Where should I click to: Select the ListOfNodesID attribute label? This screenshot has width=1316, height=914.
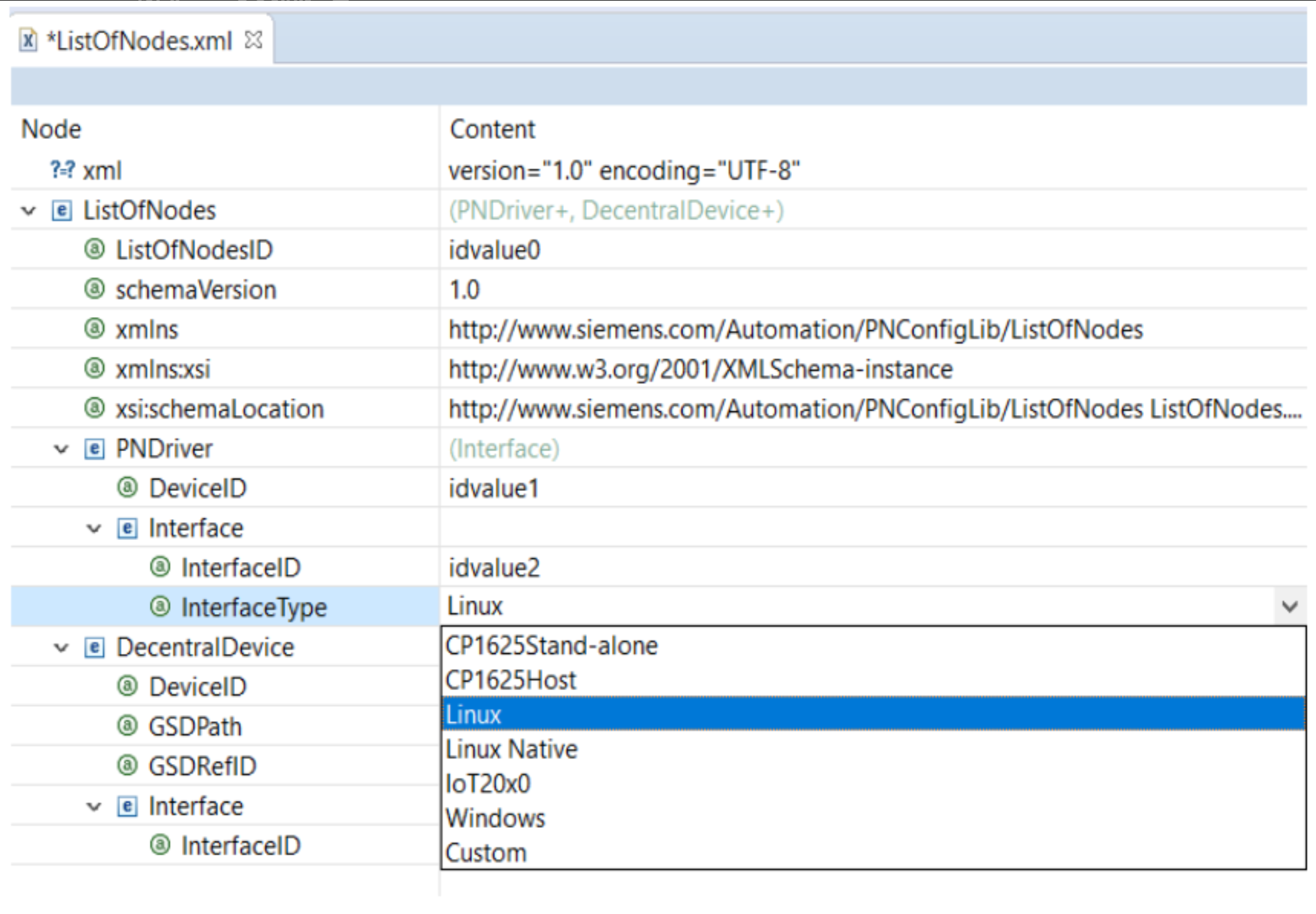195,250
